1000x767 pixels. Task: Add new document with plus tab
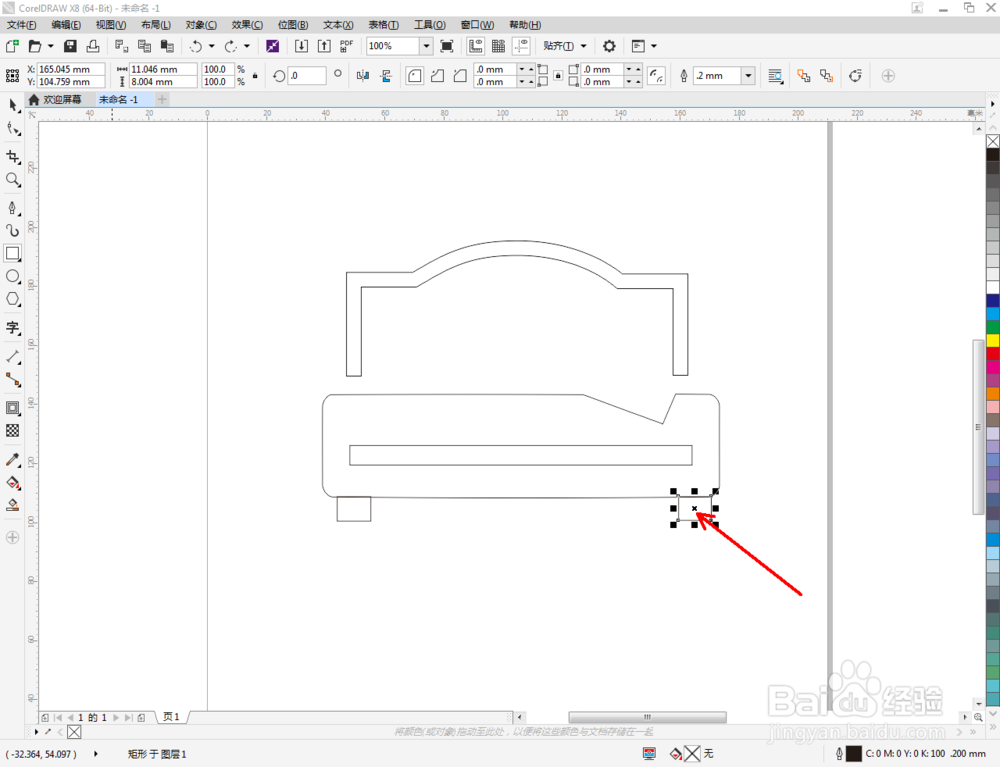162,99
